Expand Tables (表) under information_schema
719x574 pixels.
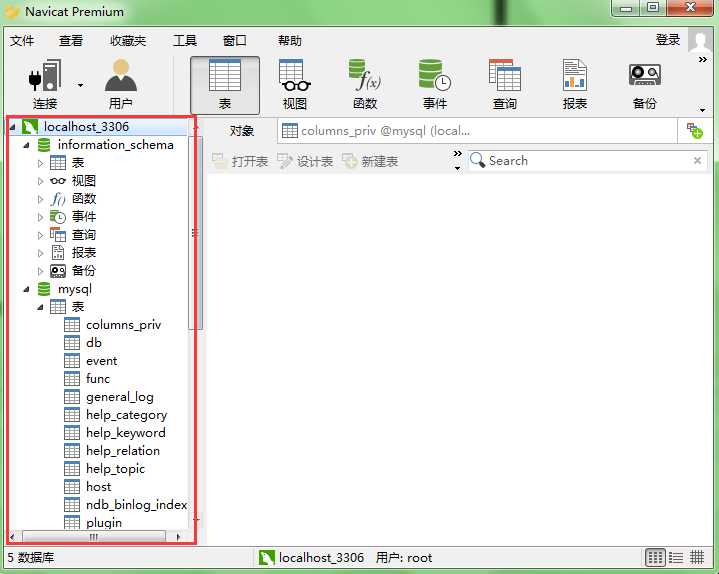(40, 163)
